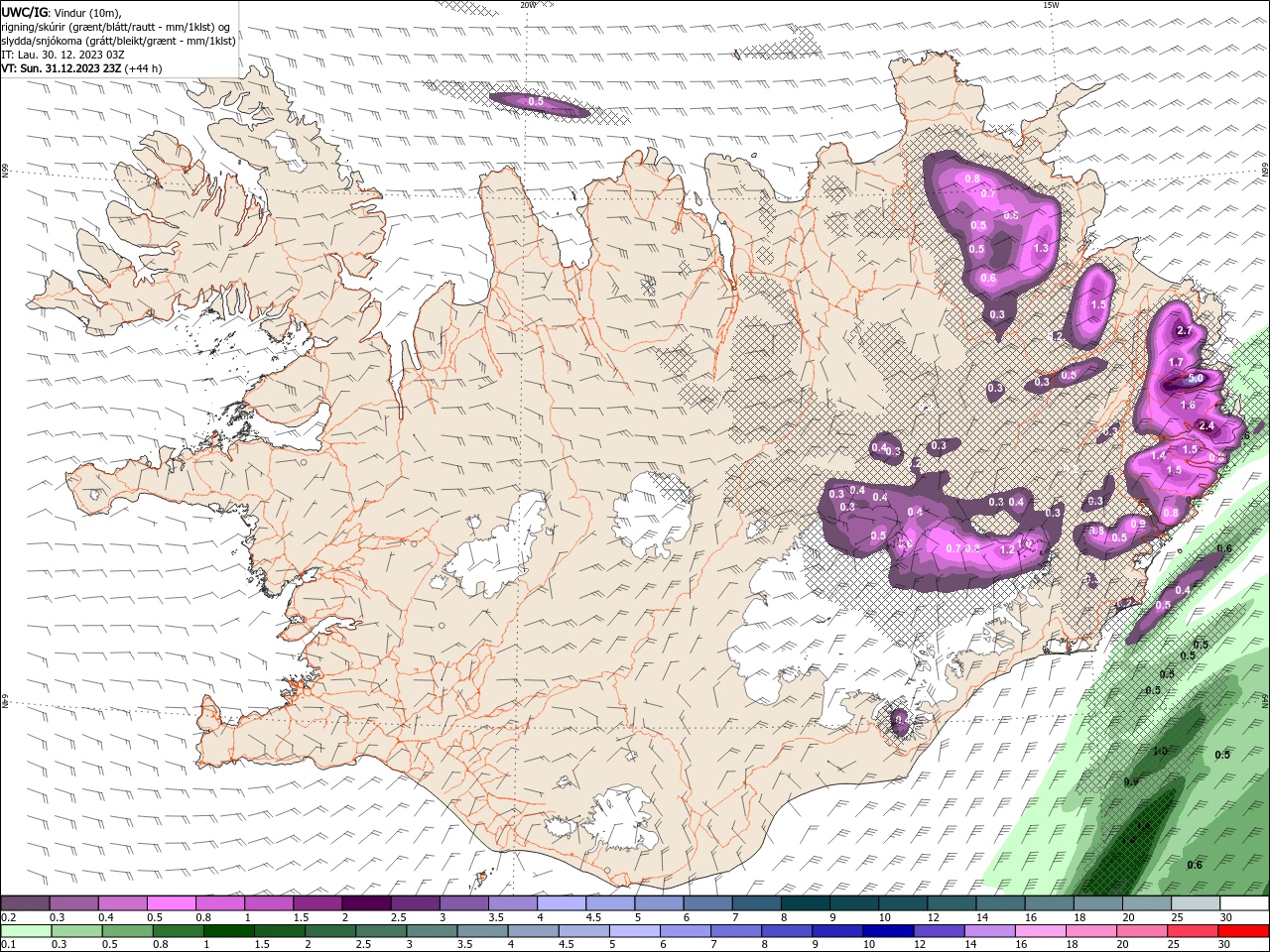
Task: Click the lower legend swatch starting at 4
Action: coord(533,931)
